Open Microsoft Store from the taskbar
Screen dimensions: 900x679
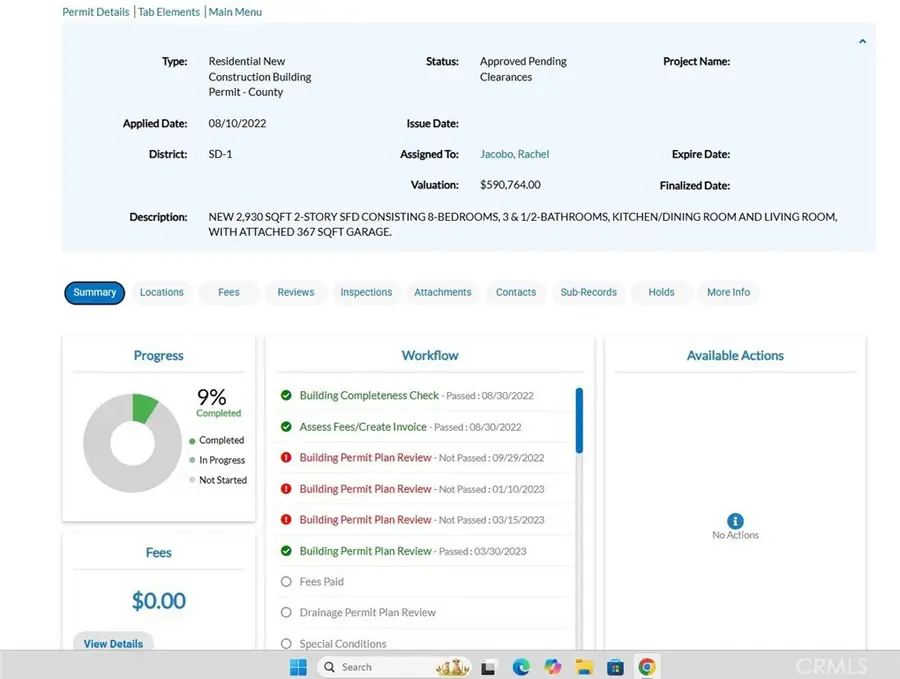pyautogui.click(x=615, y=667)
